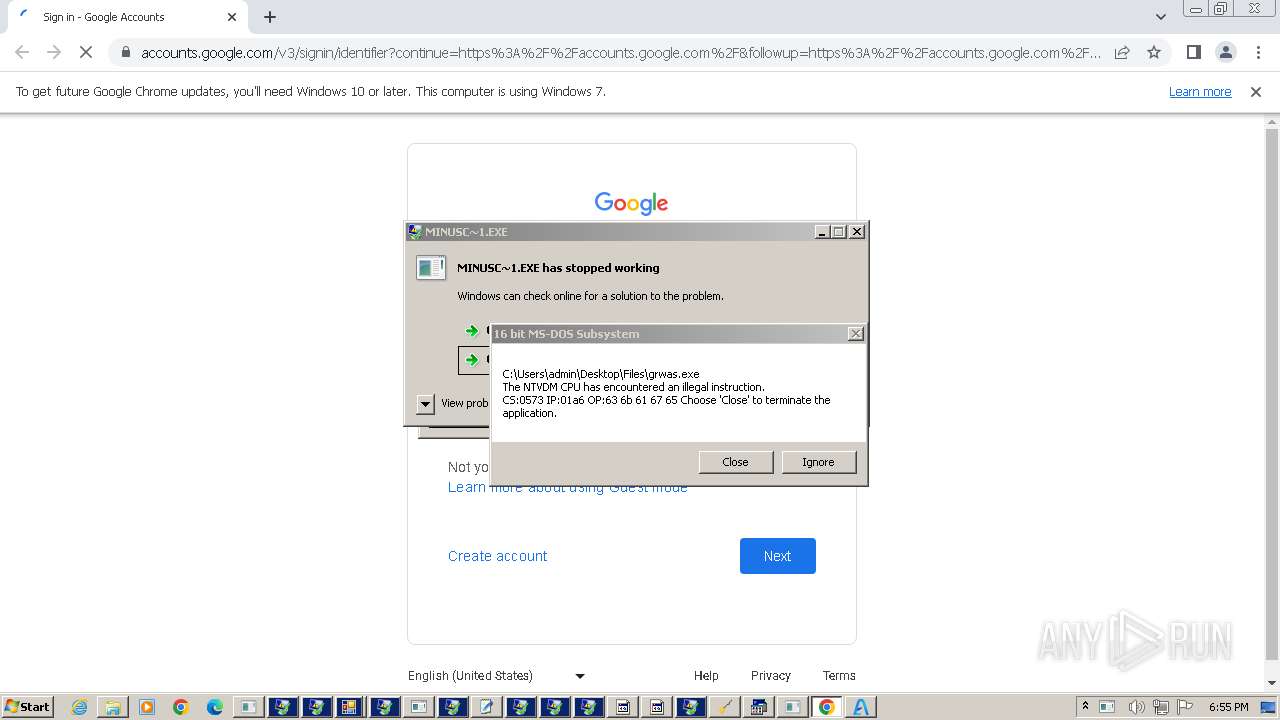Open Microsoft Edge from the taskbar
This screenshot has height=720, width=1280.
click(215, 707)
